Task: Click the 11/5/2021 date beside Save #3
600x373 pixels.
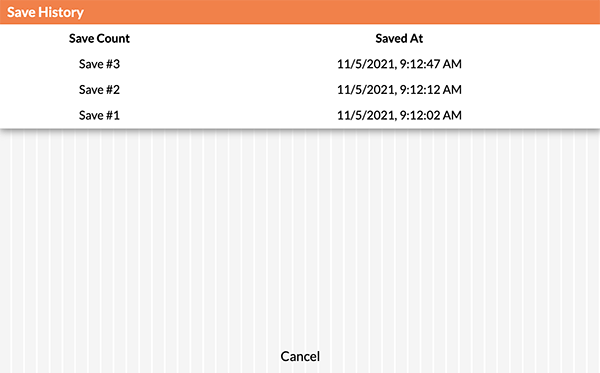Action: pyautogui.click(x=367, y=64)
